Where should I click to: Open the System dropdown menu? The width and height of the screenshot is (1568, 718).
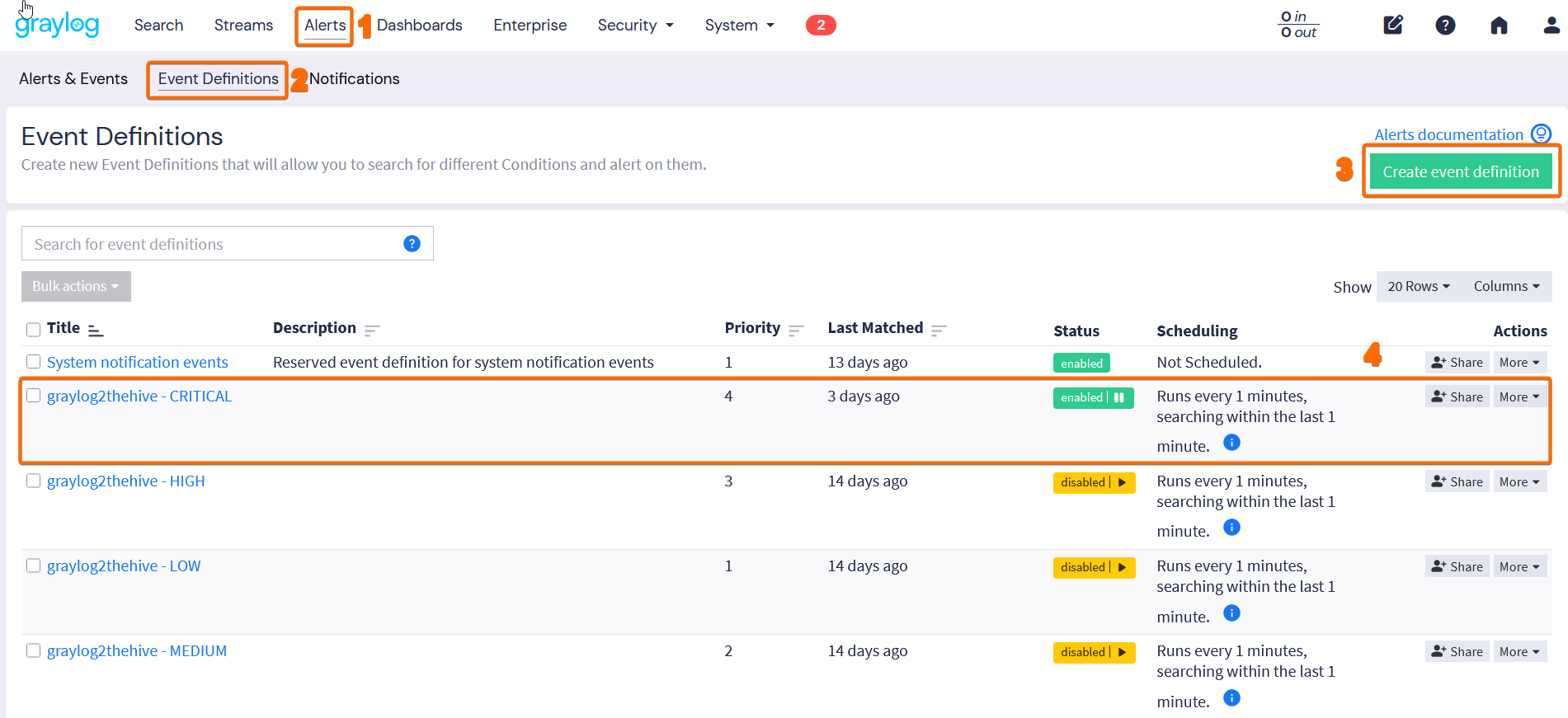coord(739,25)
